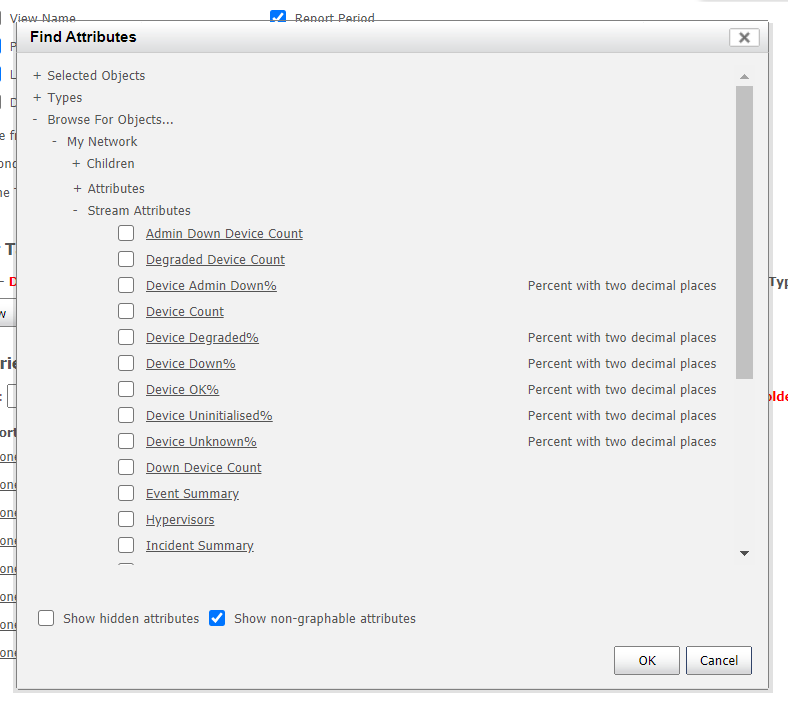Expand the Types tree node
The width and height of the screenshot is (788, 708).
click(37, 98)
